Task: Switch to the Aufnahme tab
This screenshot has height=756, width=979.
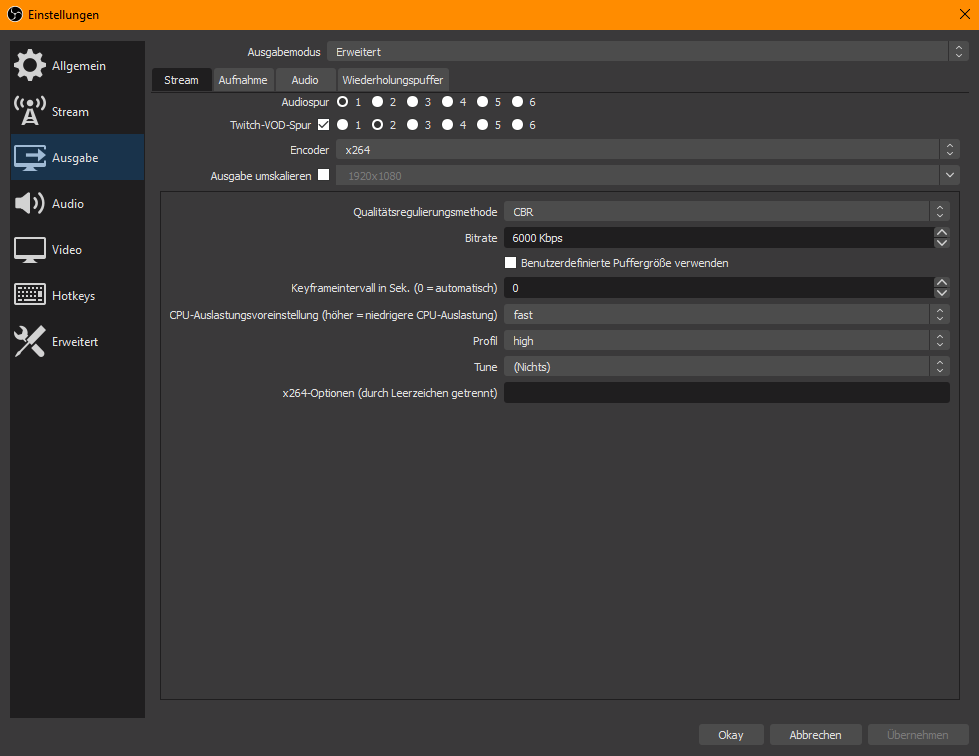Action: coord(243,80)
